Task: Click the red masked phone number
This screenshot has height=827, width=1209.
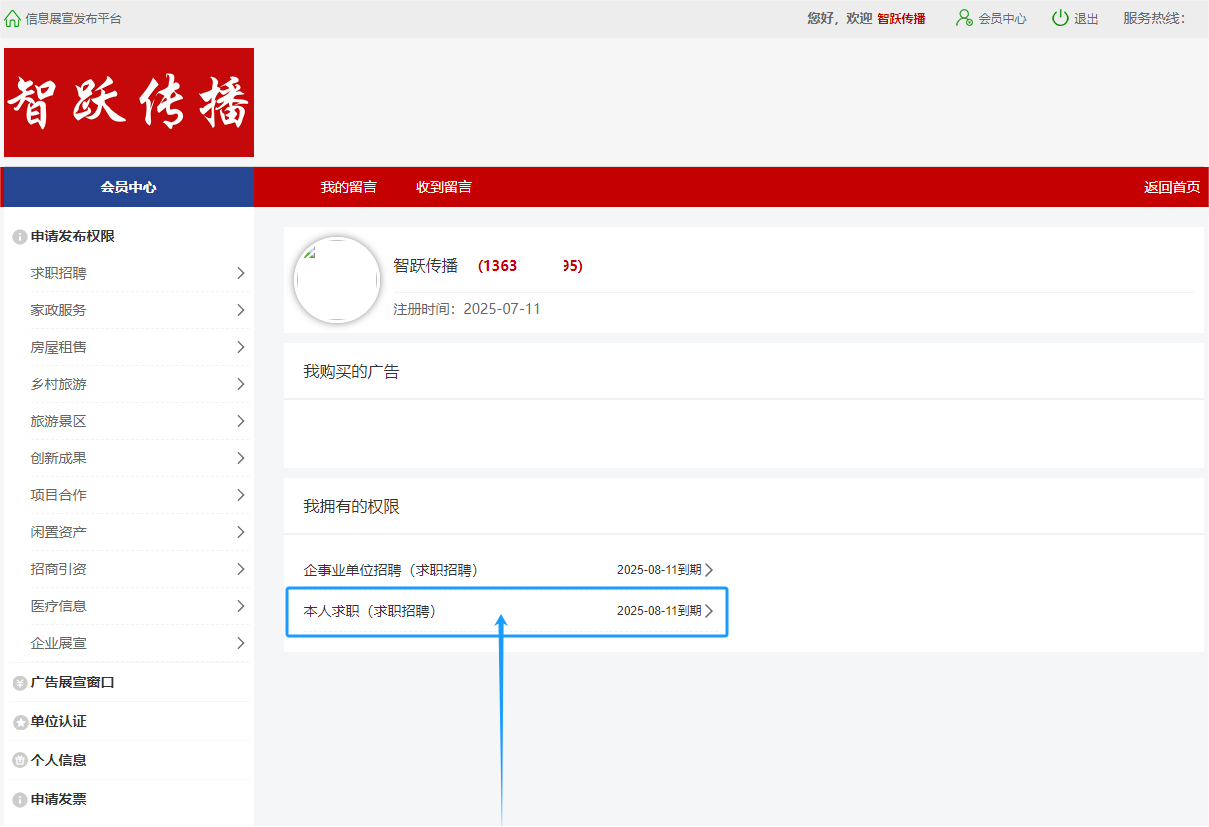Action: 530,266
